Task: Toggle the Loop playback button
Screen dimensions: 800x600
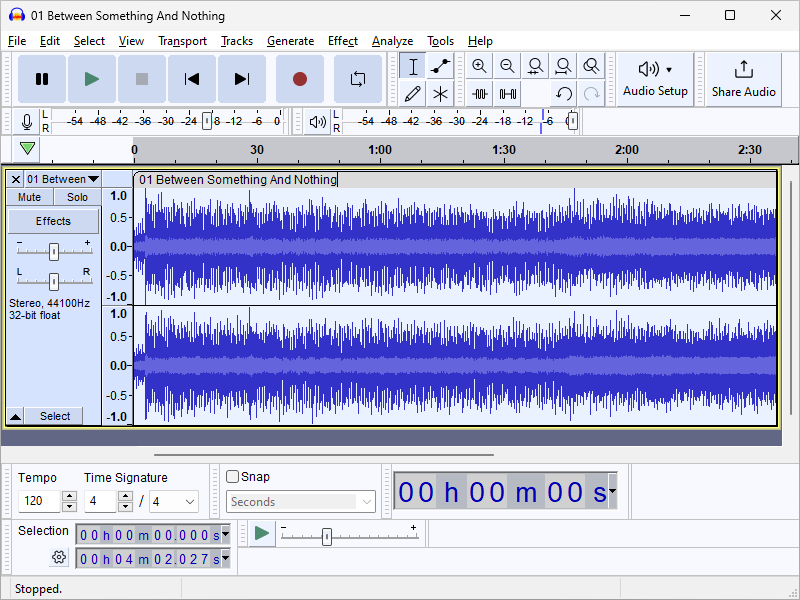Action: (x=357, y=79)
